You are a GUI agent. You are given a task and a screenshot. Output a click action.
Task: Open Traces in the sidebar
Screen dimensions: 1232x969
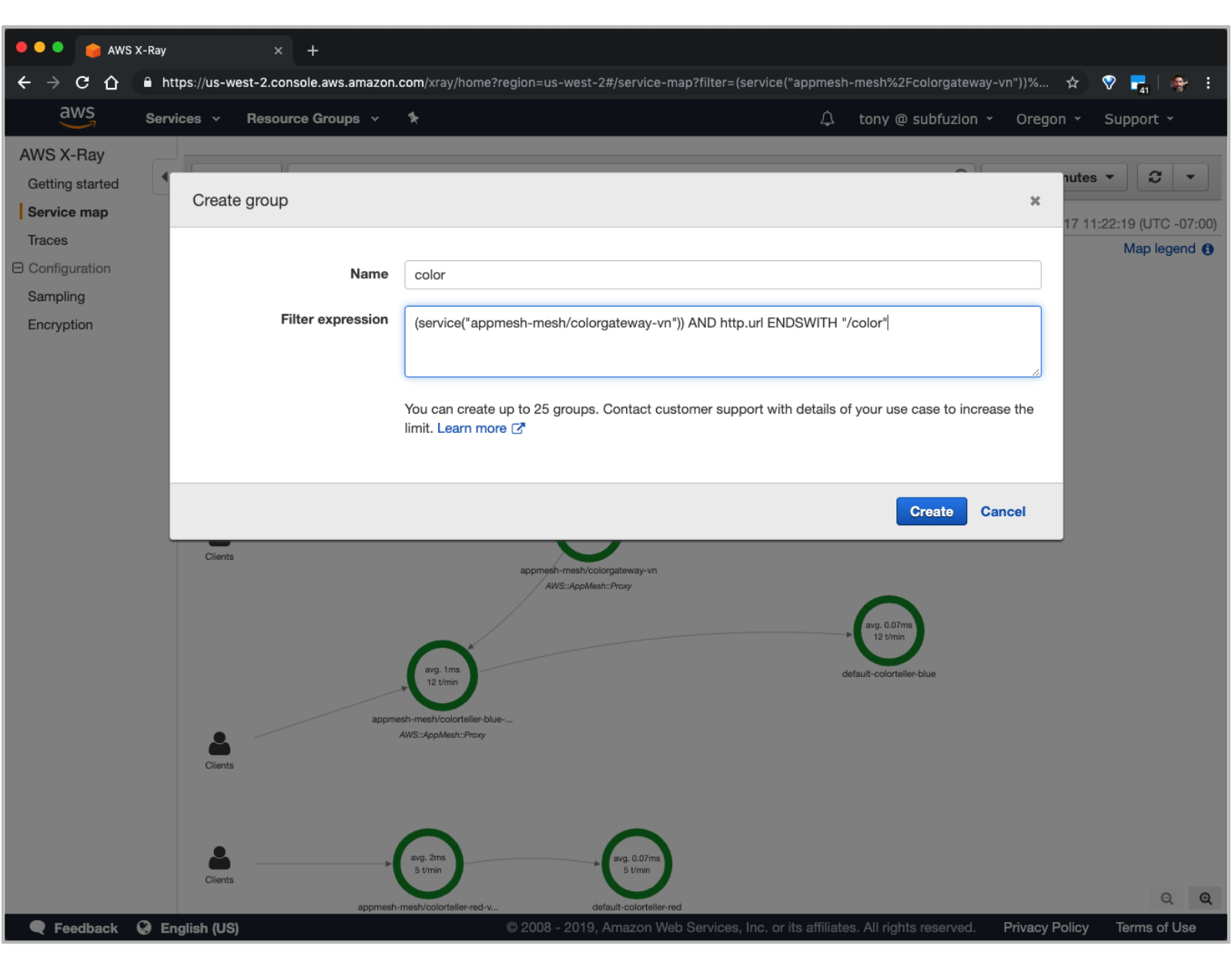pyautogui.click(x=48, y=240)
